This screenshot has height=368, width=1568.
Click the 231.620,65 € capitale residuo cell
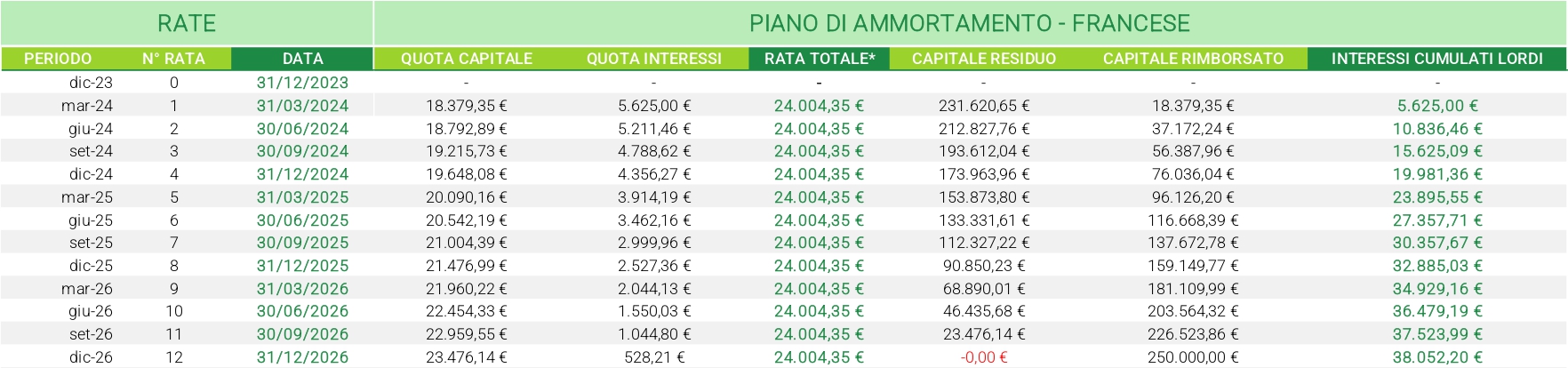pyautogui.click(x=984, y=106)
